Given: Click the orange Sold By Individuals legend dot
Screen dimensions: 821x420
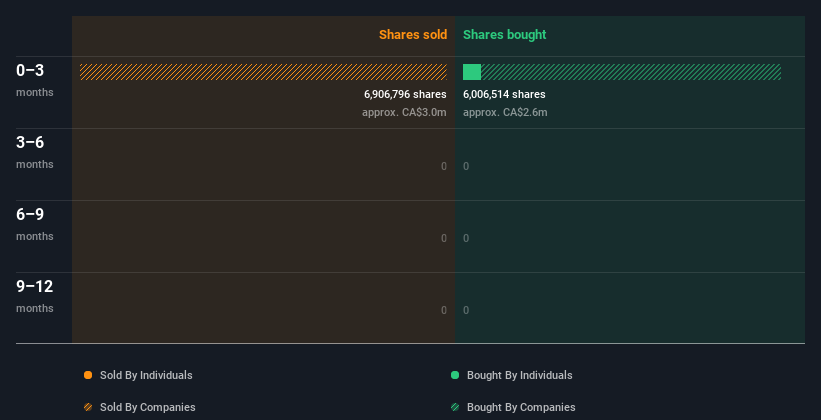Looking at the screenshot, I should [88, 375].
